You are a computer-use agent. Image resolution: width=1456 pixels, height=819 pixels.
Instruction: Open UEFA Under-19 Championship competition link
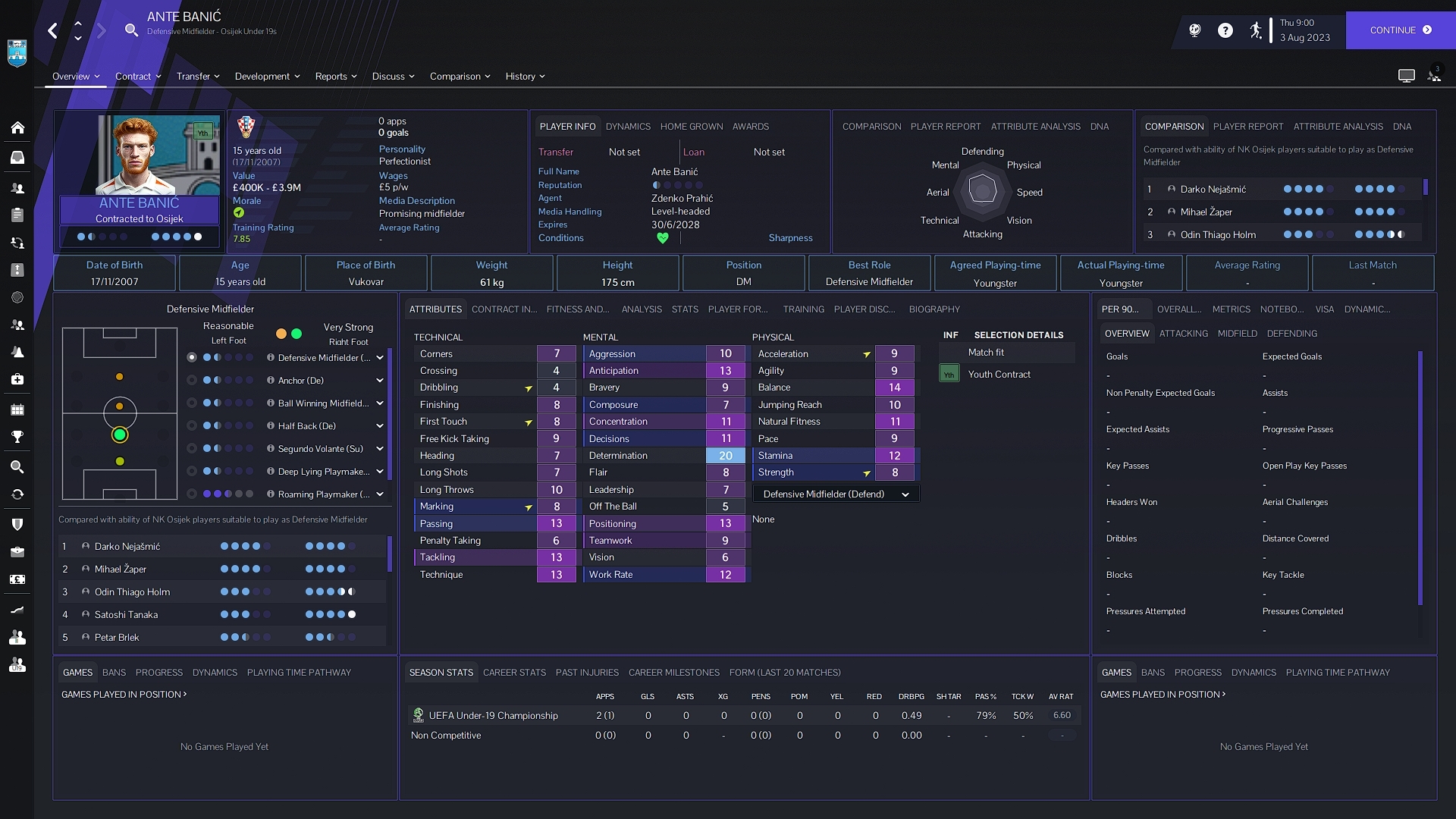pyautogui.click(x=493, y=716)
